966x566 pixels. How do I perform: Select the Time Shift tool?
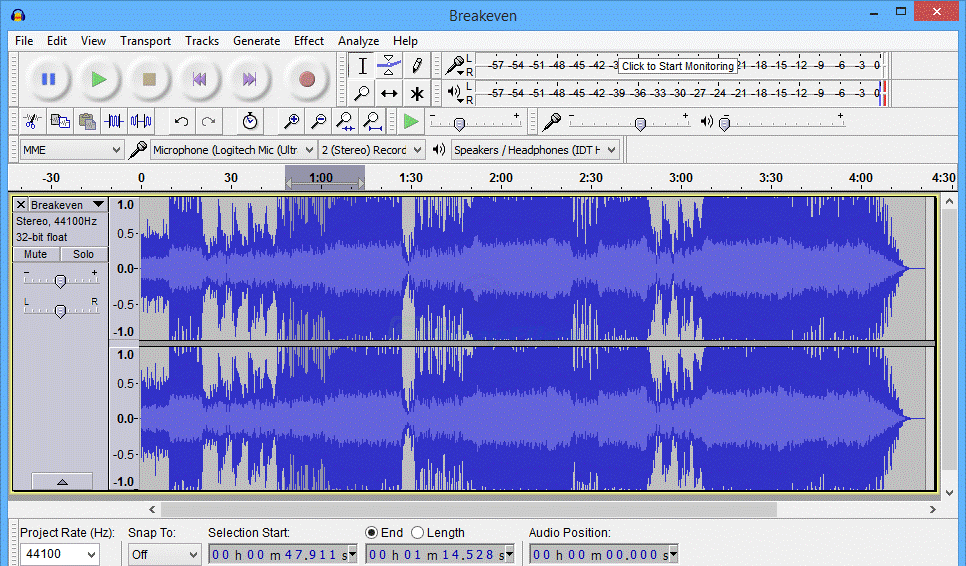[389, 94]
